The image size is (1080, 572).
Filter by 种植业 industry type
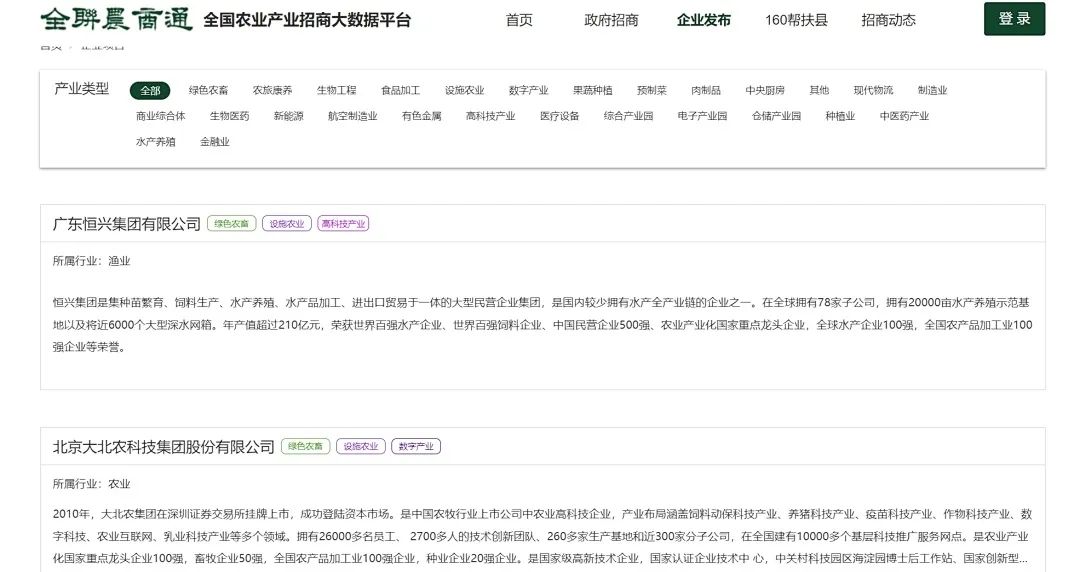840,116
